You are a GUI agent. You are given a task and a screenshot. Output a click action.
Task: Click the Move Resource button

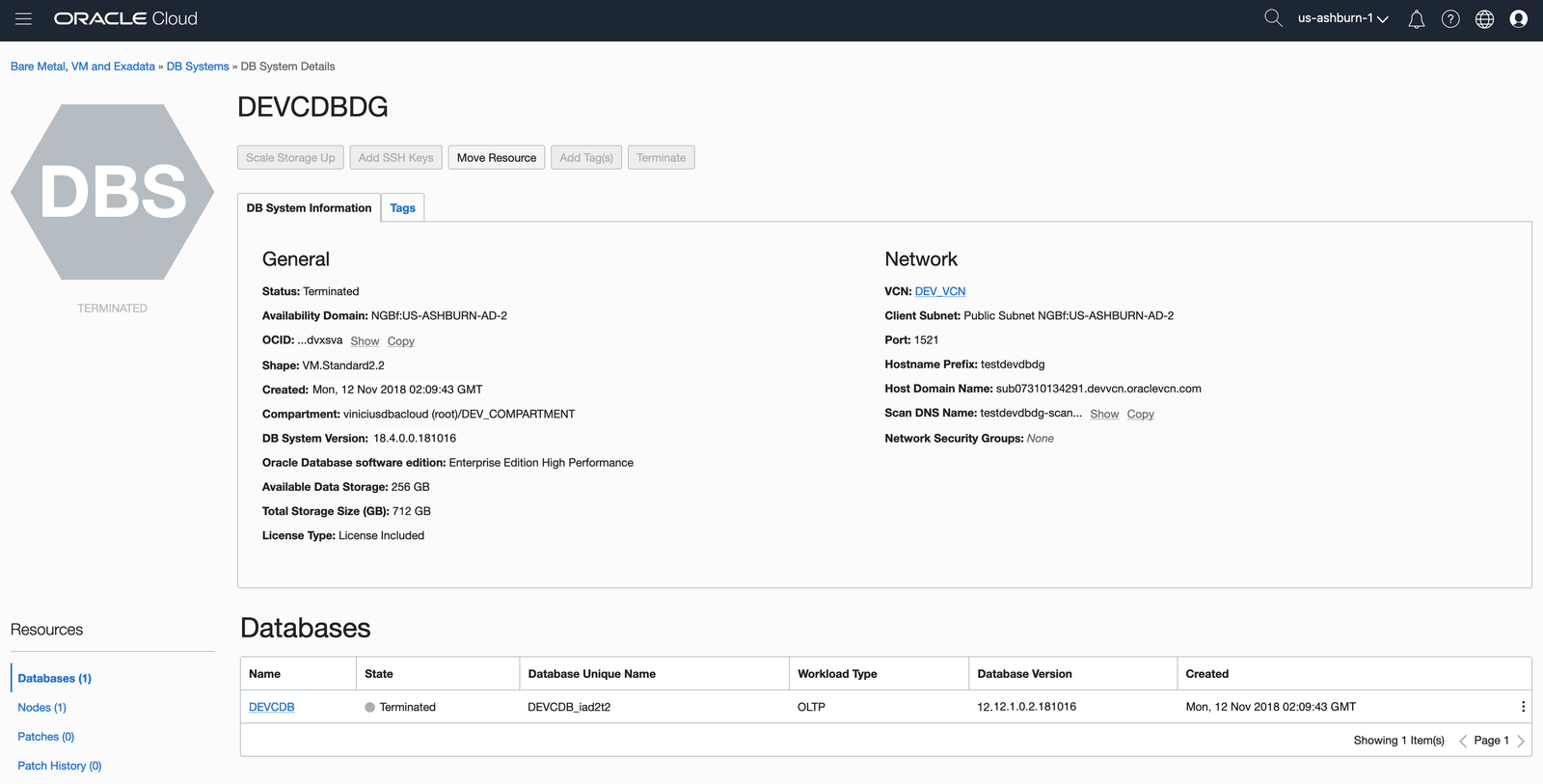(x=497, y=158)
